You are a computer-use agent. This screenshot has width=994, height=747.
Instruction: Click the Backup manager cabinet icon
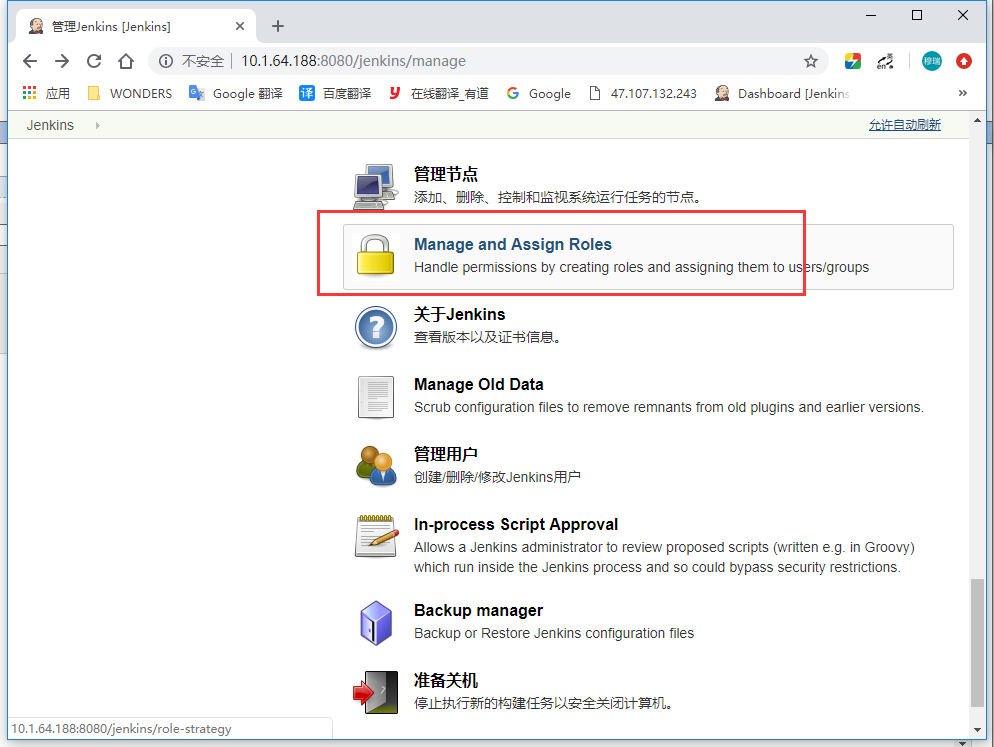(x=376, y=623)
